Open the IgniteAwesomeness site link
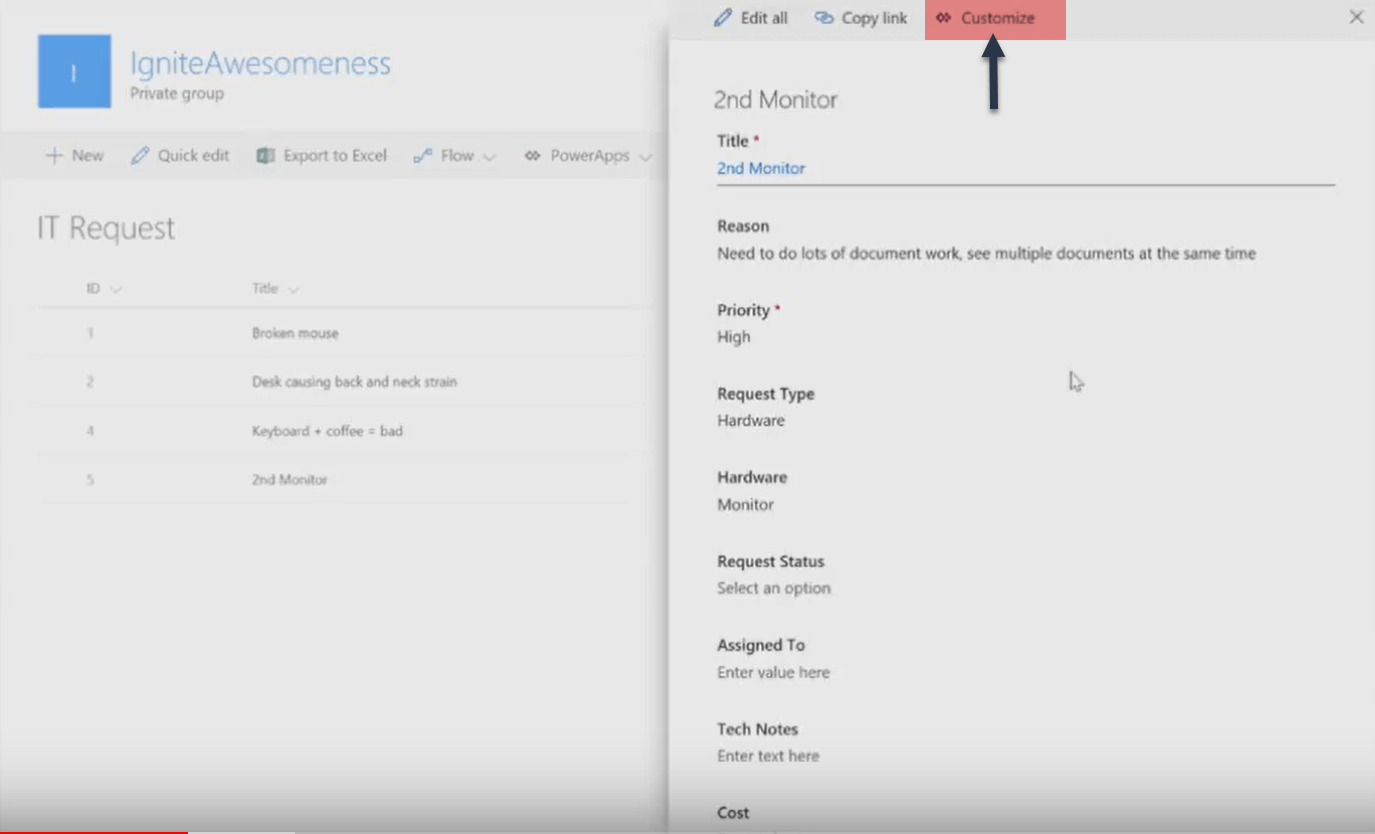 coord(260,63)
